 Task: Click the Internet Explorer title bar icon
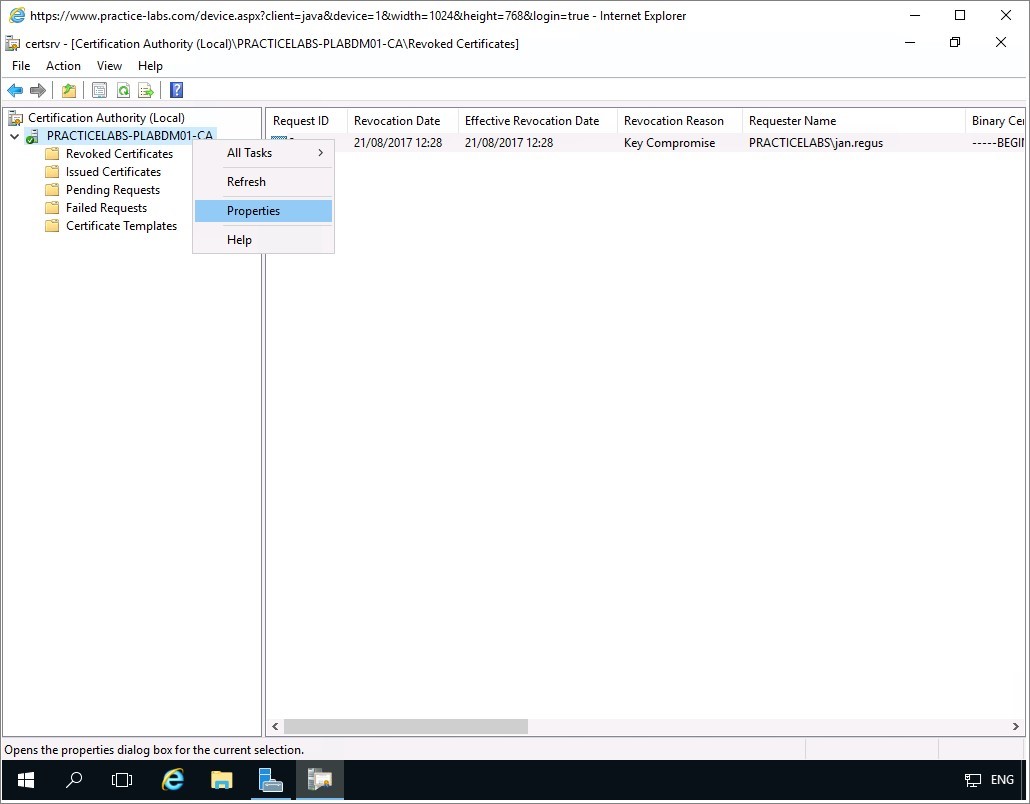click(16, 15)
